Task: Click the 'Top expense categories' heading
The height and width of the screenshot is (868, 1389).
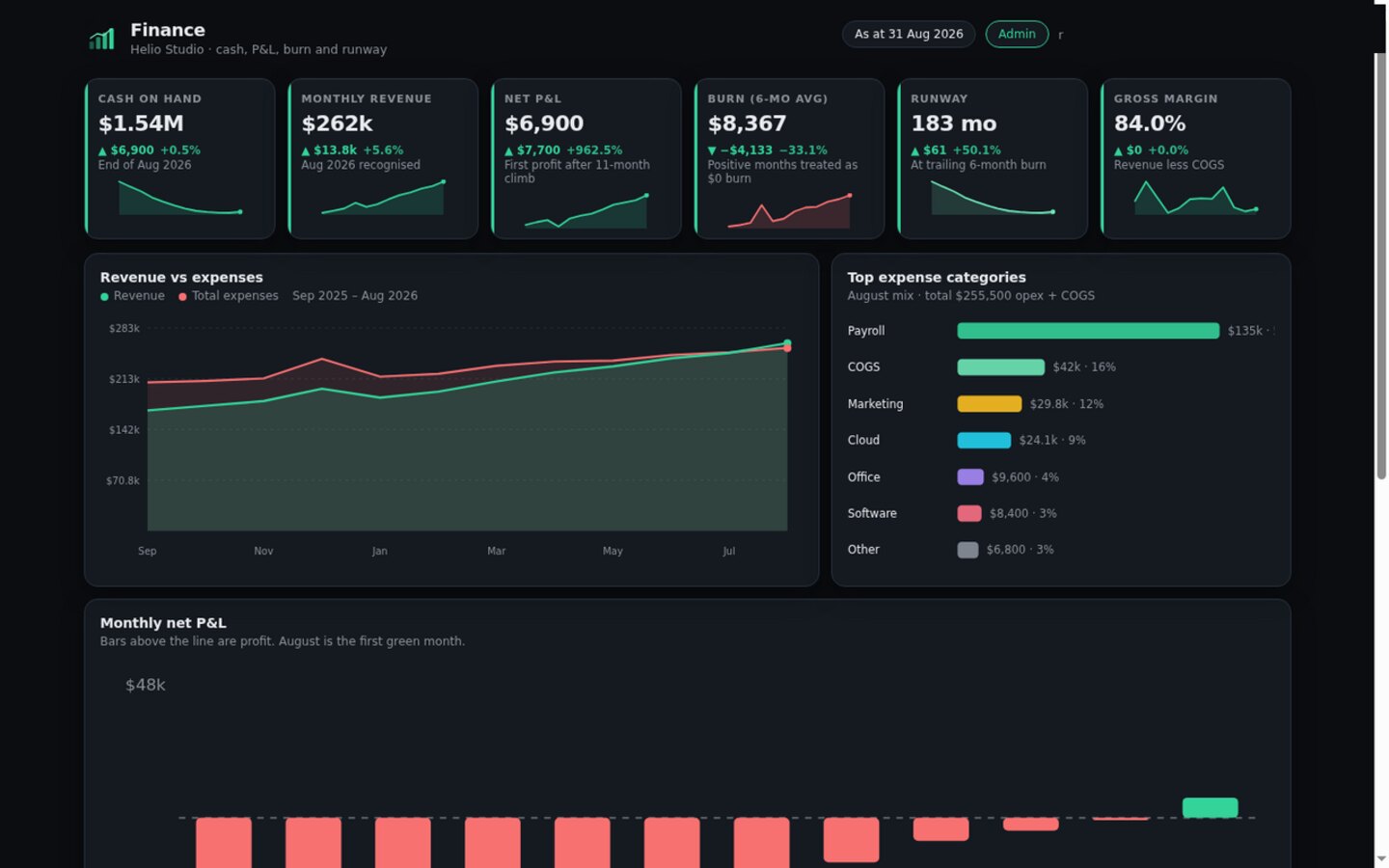Action: tap(937, 278)
